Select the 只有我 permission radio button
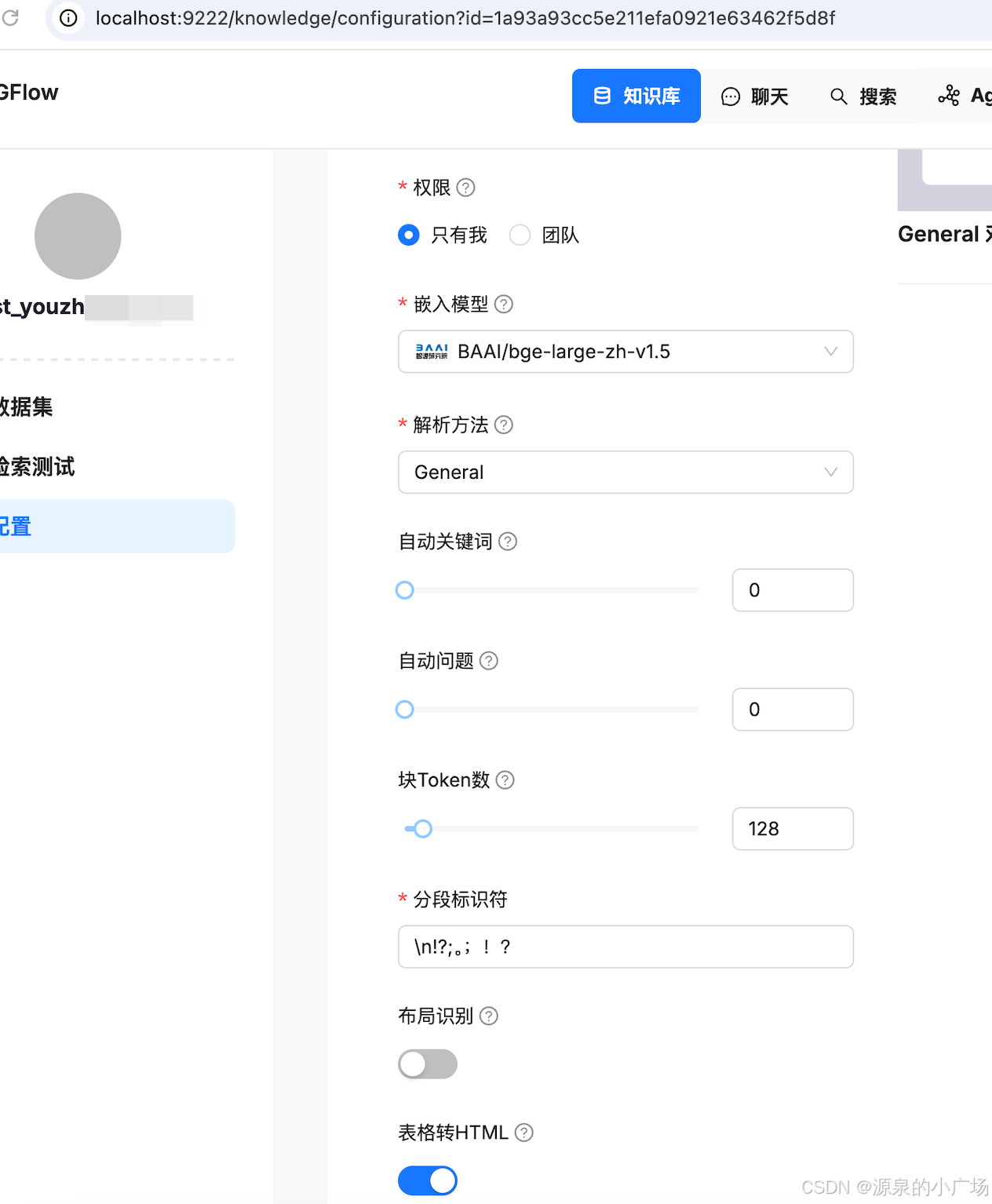 click(409, 235)
